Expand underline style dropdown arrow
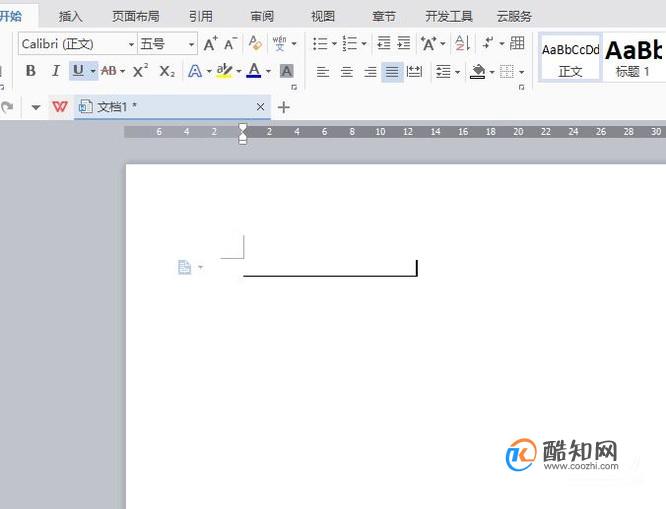This screenshot has width=666, height=509. tap(93, 71)
